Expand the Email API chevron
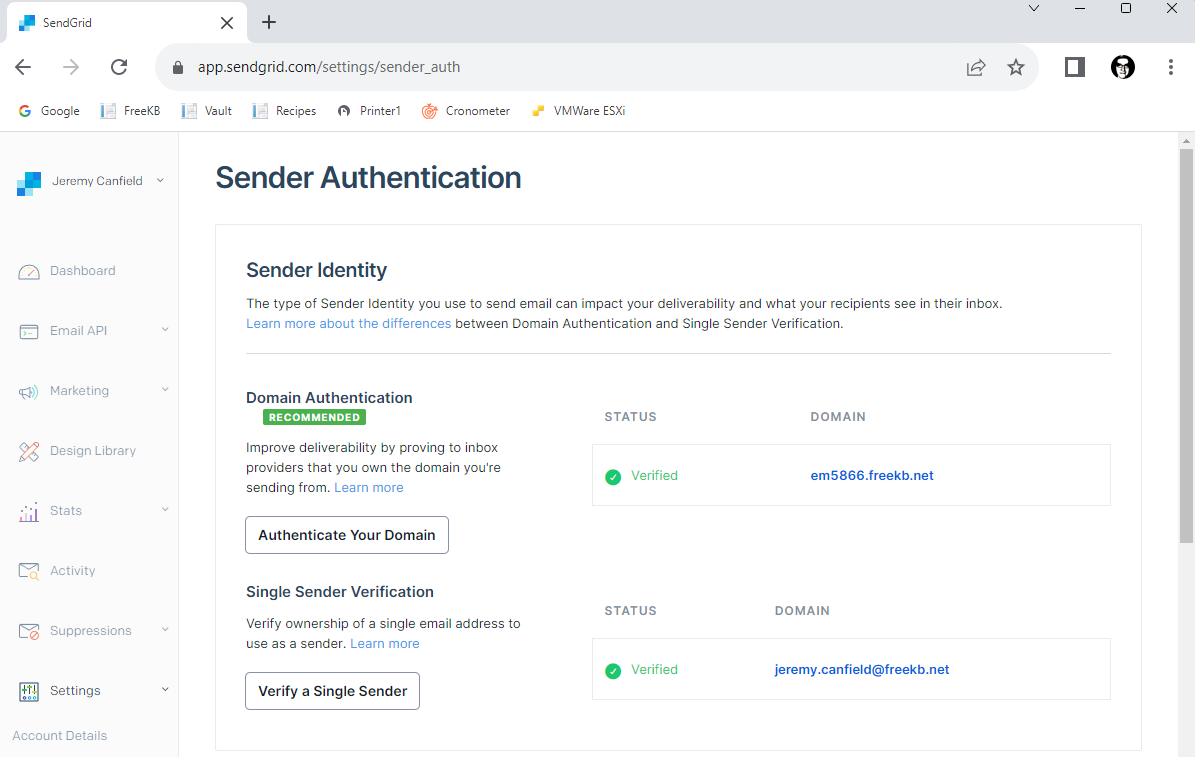1195x757 pixels. (x=165, y=329)
